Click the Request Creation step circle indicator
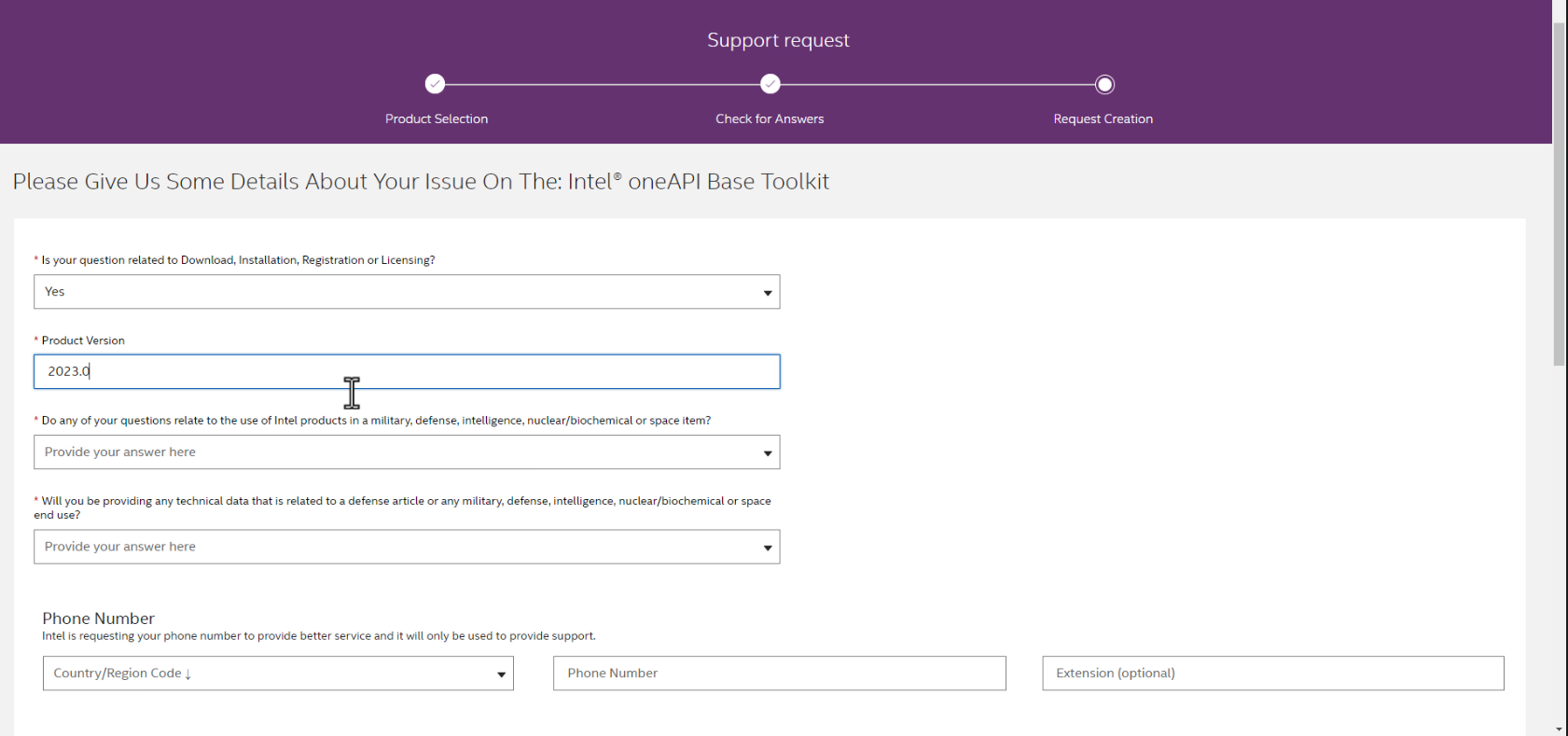Image resolution: width=1568 pixels, height=736 pixels. pyautogui.click(x=1104, y=84)
